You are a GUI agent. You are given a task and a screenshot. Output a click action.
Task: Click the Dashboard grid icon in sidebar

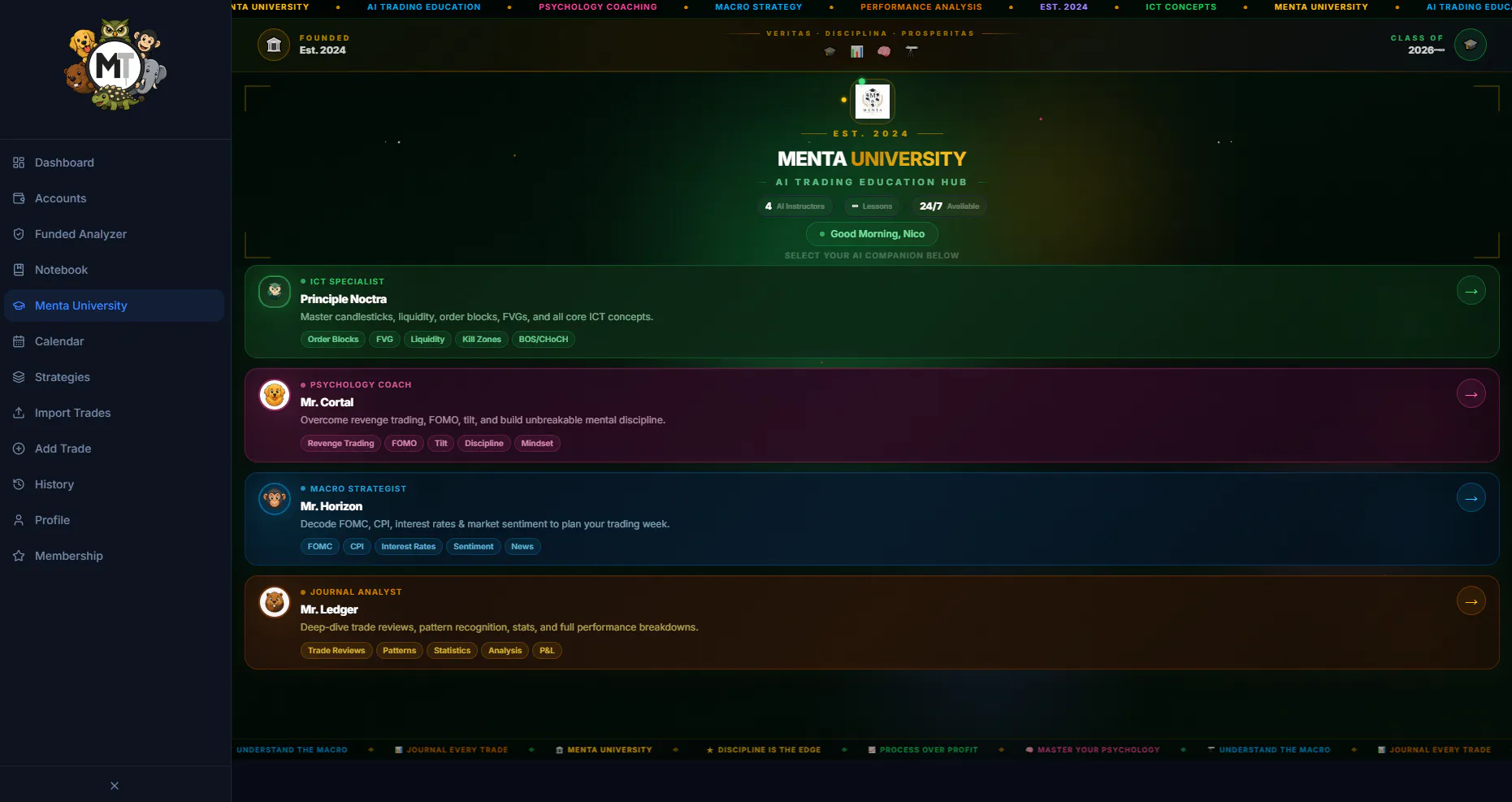[19, 163]
